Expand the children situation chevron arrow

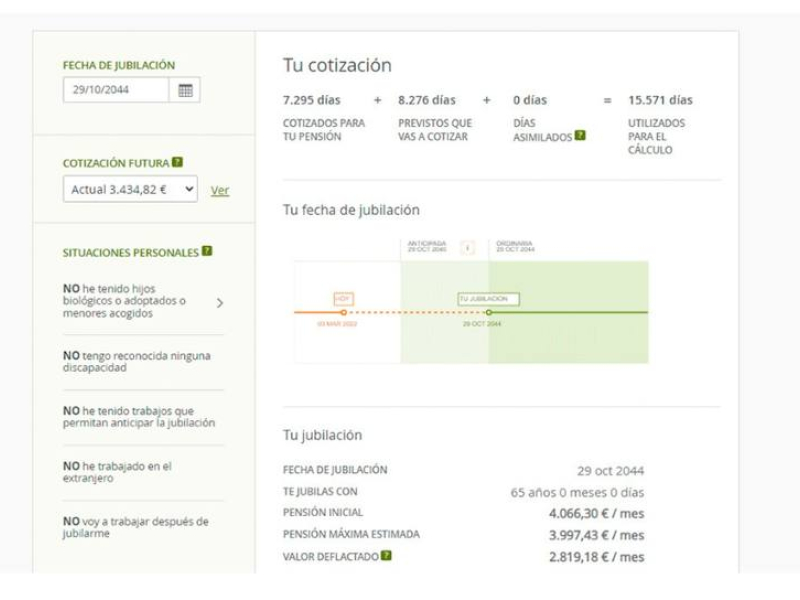[220, 302]
